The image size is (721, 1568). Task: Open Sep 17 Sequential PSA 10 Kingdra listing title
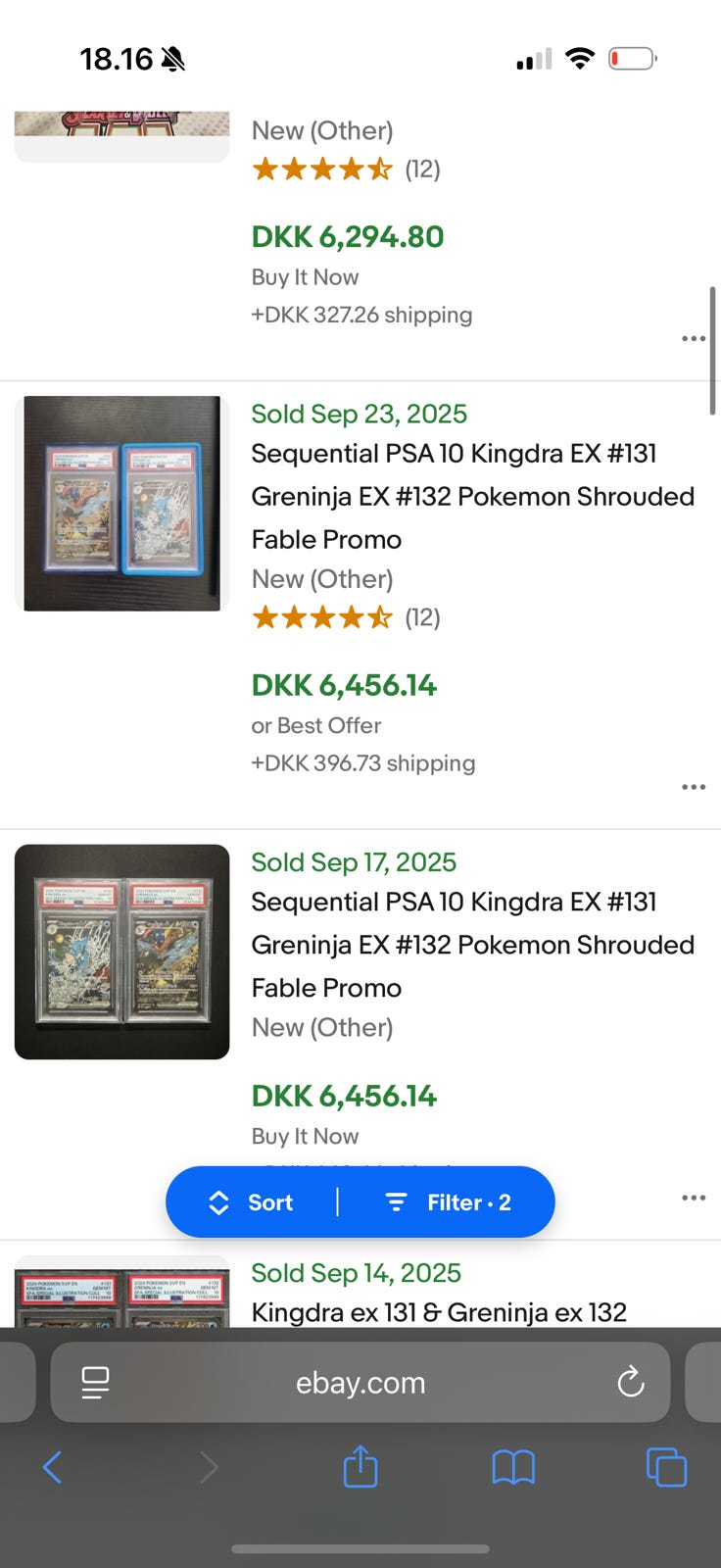pyautogui.click(x=472, y=944)
